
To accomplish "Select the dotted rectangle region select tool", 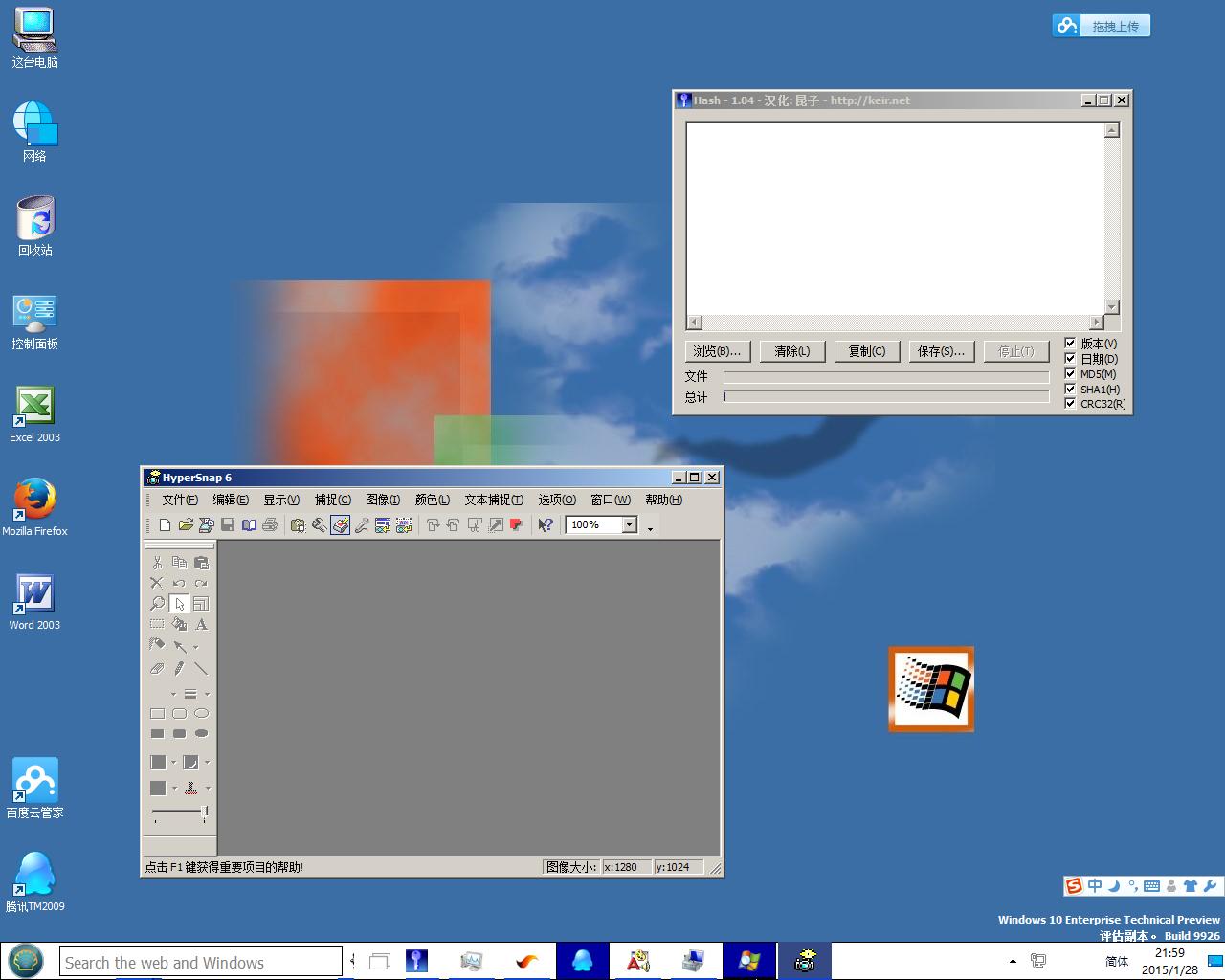I will [157, 624].
